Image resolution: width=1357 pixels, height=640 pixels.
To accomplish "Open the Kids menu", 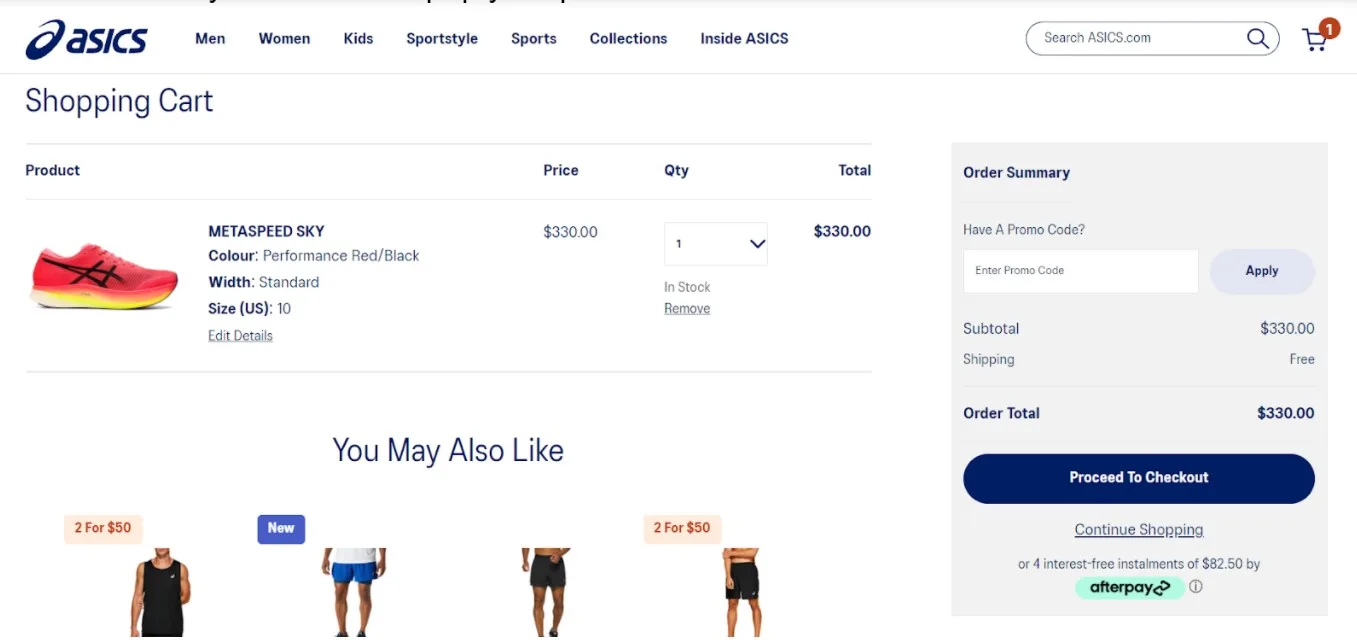I will point(358,39).
